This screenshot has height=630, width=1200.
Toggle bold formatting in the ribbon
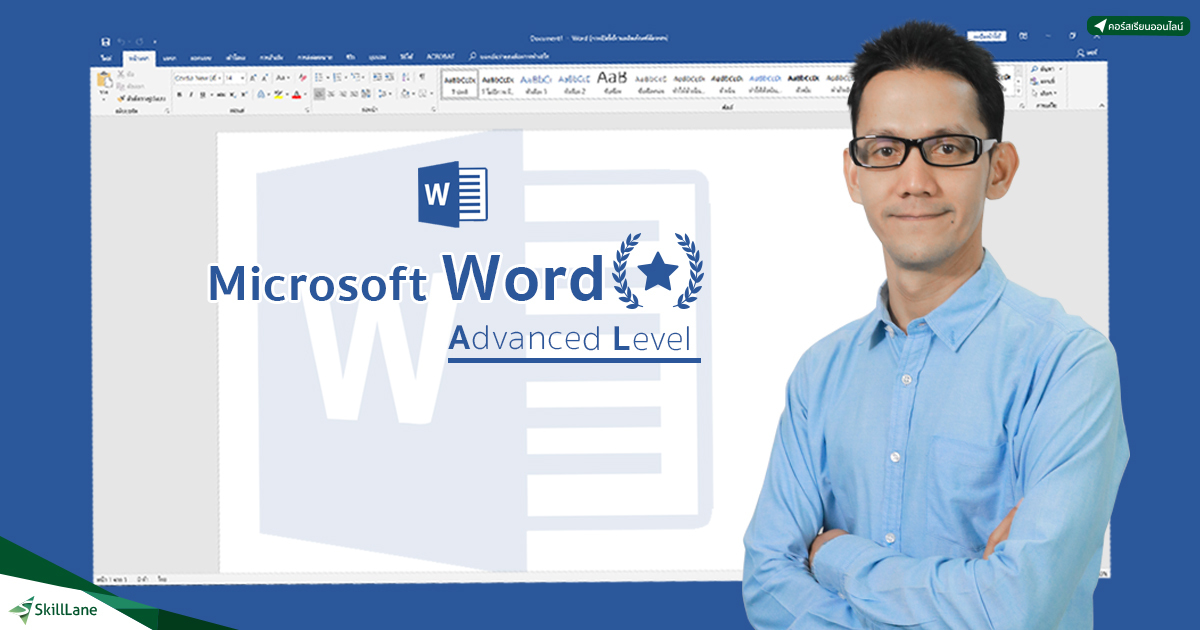click(x=179, y=95)
